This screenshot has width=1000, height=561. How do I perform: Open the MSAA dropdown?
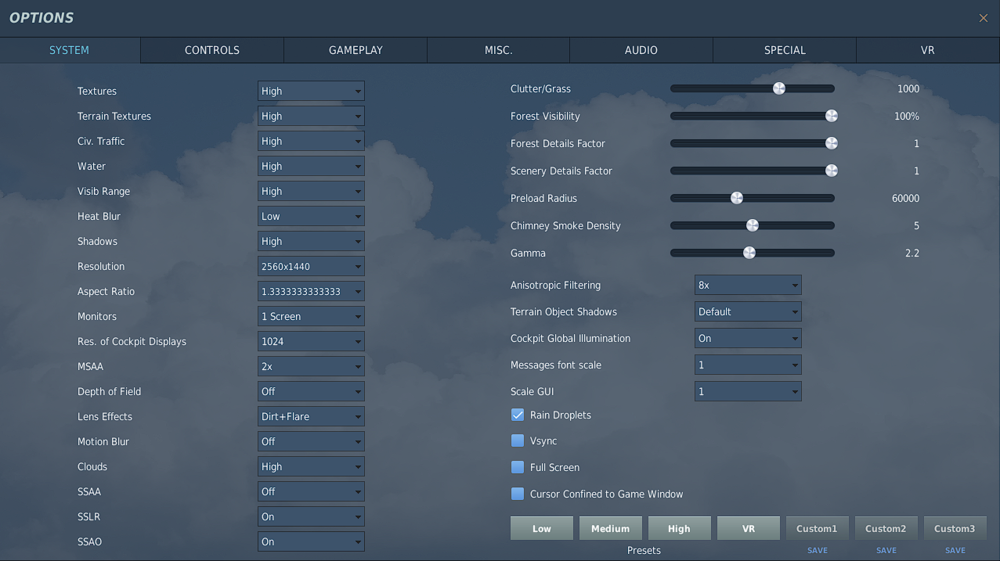(x=311, y=367)
